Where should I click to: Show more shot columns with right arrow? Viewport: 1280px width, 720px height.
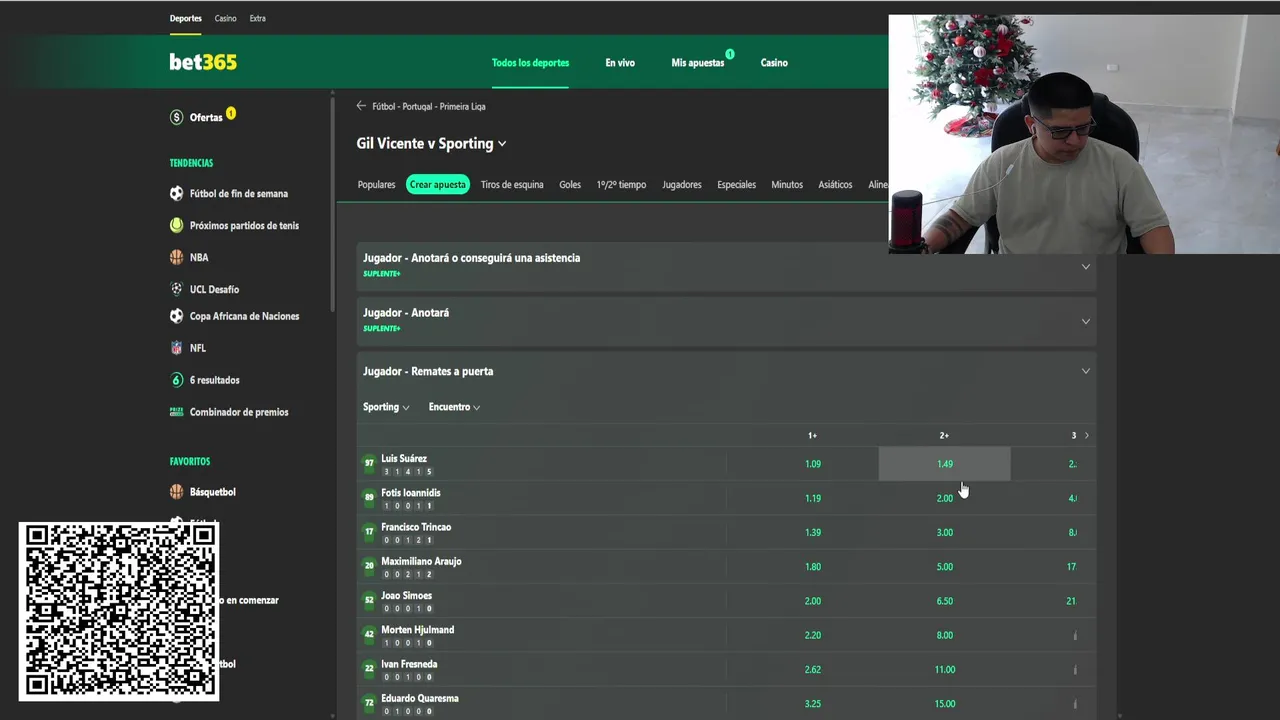(1087, 436)
